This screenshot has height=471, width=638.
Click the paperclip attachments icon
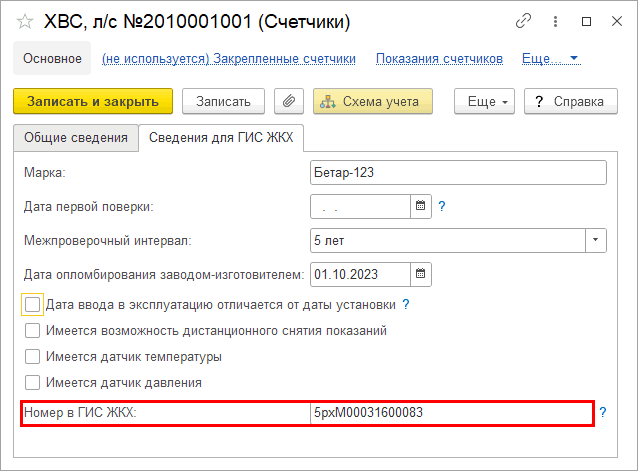tap(289, 101)
